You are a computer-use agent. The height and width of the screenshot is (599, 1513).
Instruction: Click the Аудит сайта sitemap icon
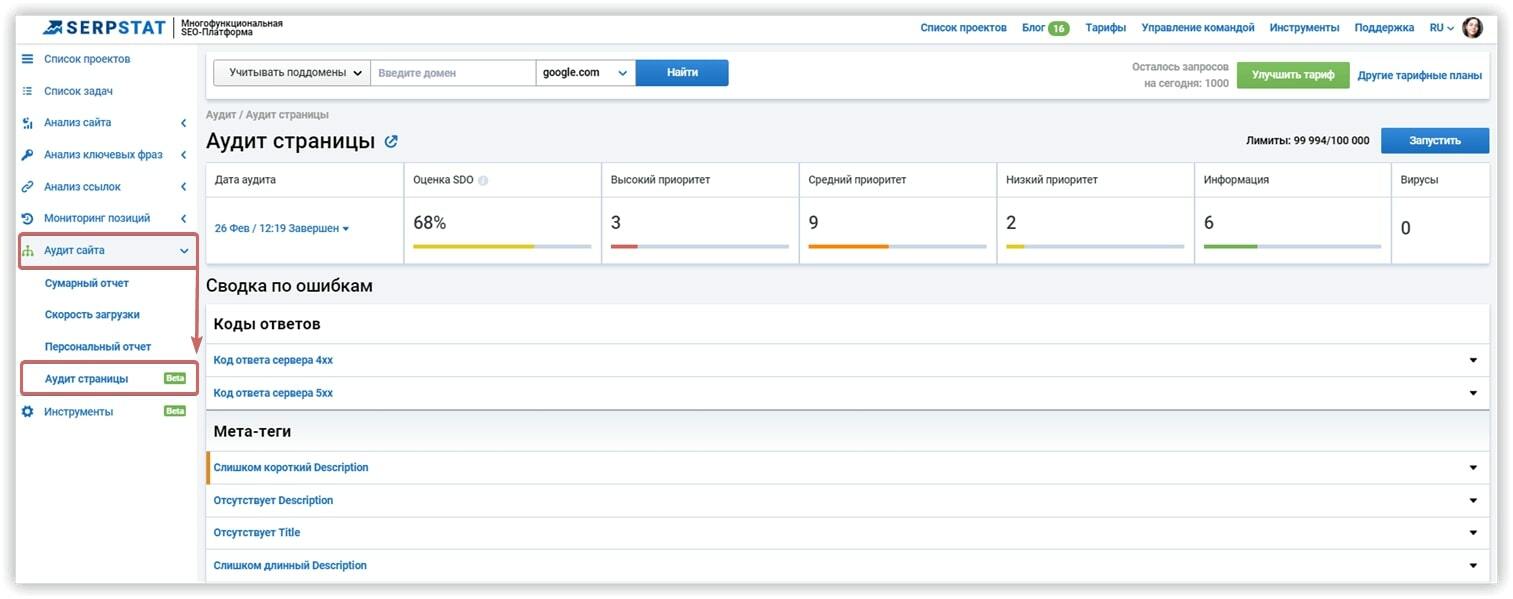(x=28, y=251)
